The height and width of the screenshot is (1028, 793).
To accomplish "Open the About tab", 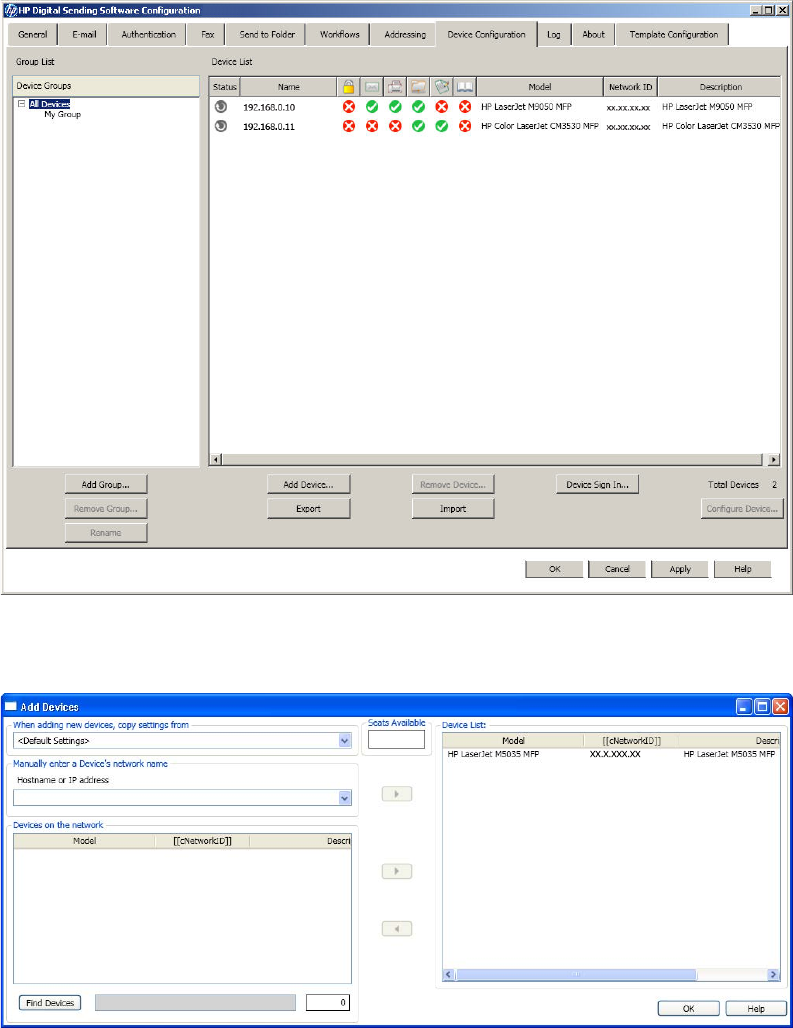I will 593,35.
